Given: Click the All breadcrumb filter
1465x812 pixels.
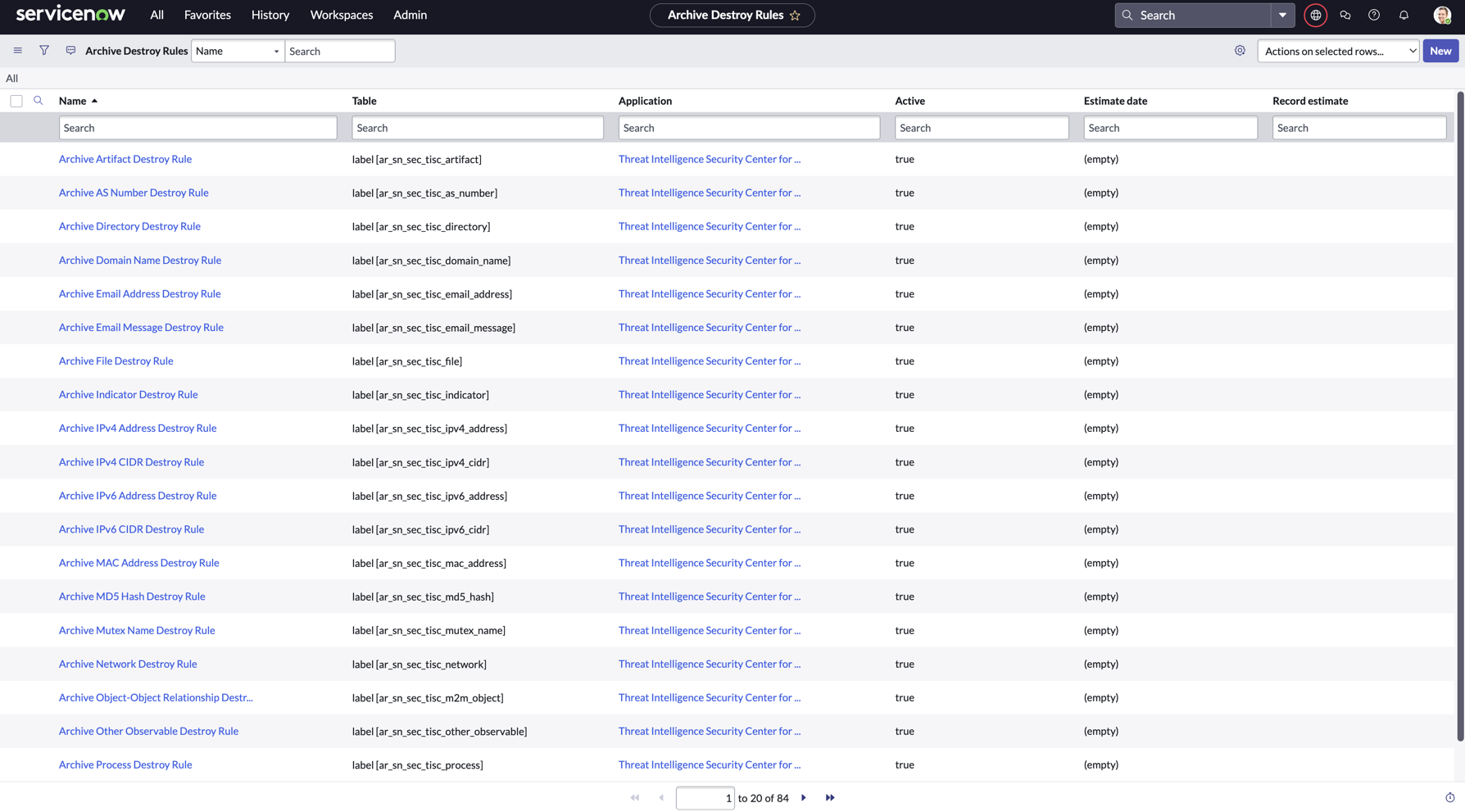Looking at the screenshot, I should pyautogui.click(x=11, y=78).
